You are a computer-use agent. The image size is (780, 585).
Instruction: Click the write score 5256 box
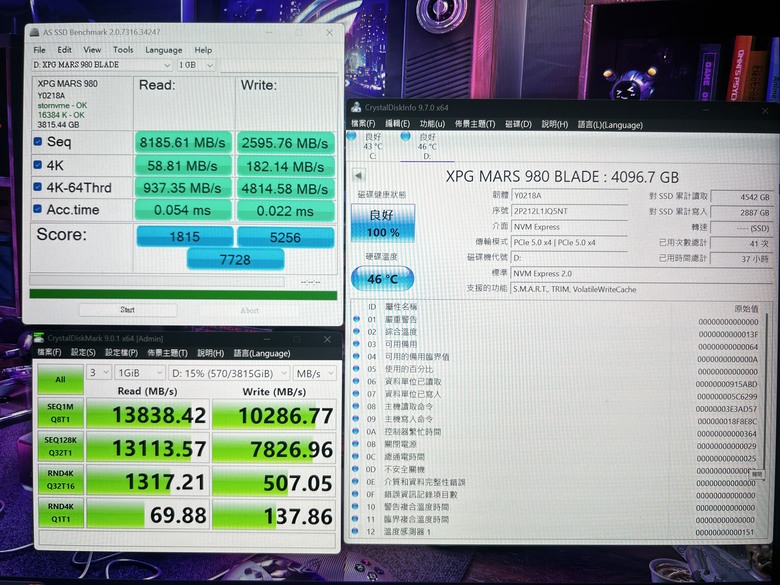tap(286, 237)
